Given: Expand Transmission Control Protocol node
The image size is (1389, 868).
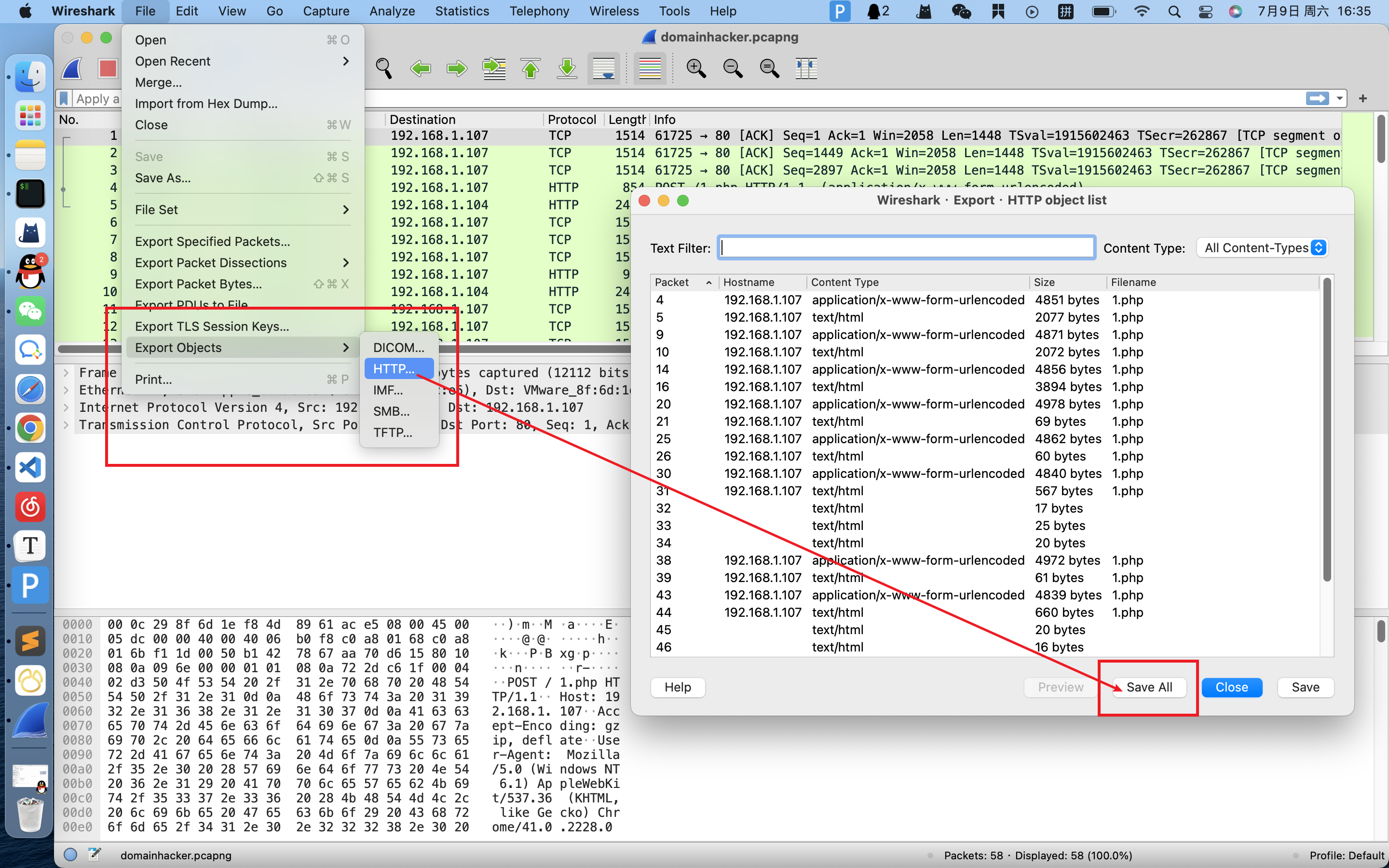Looking at the screenshot, I should [66, 425].
